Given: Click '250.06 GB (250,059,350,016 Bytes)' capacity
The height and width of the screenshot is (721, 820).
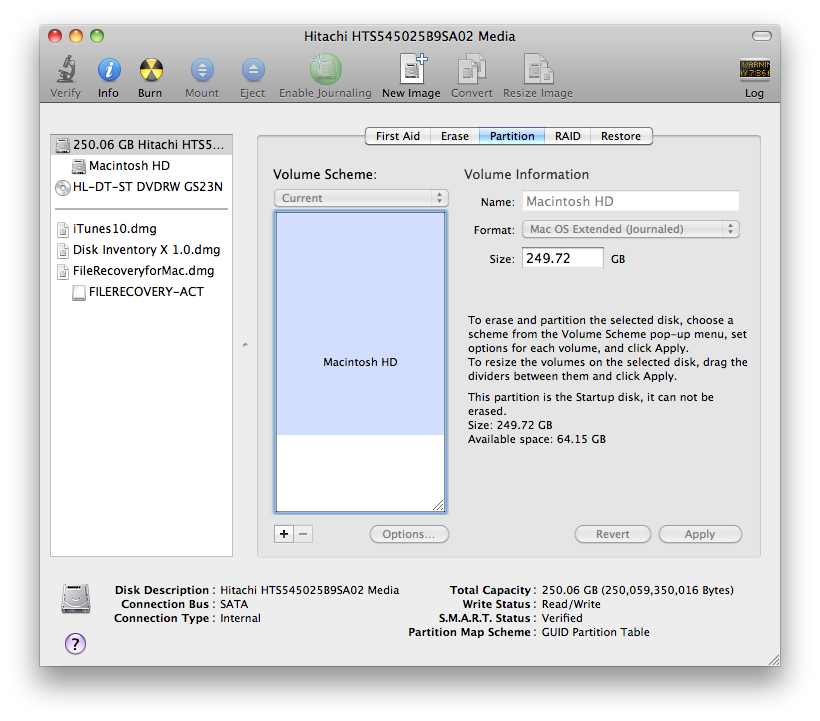Looking at the screenshot, I should (x=637, y=590).
